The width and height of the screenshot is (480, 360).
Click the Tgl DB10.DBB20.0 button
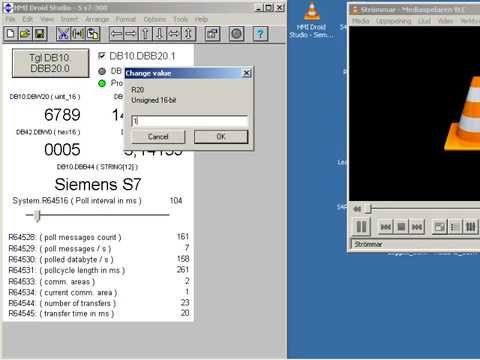(51, 63)
